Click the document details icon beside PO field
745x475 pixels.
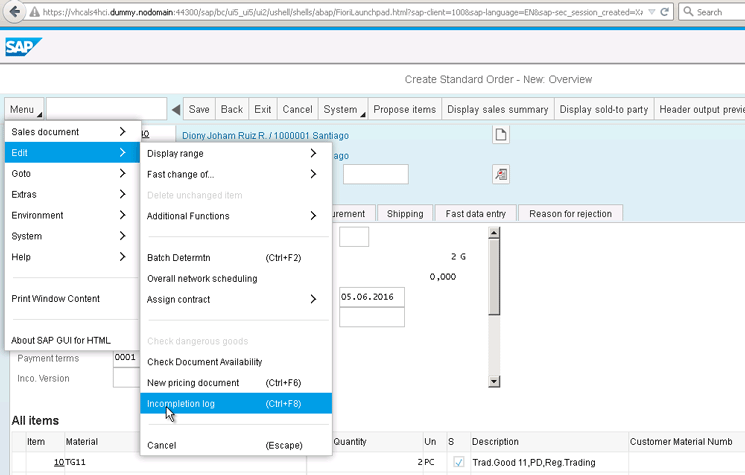click(x=501, y=175)
